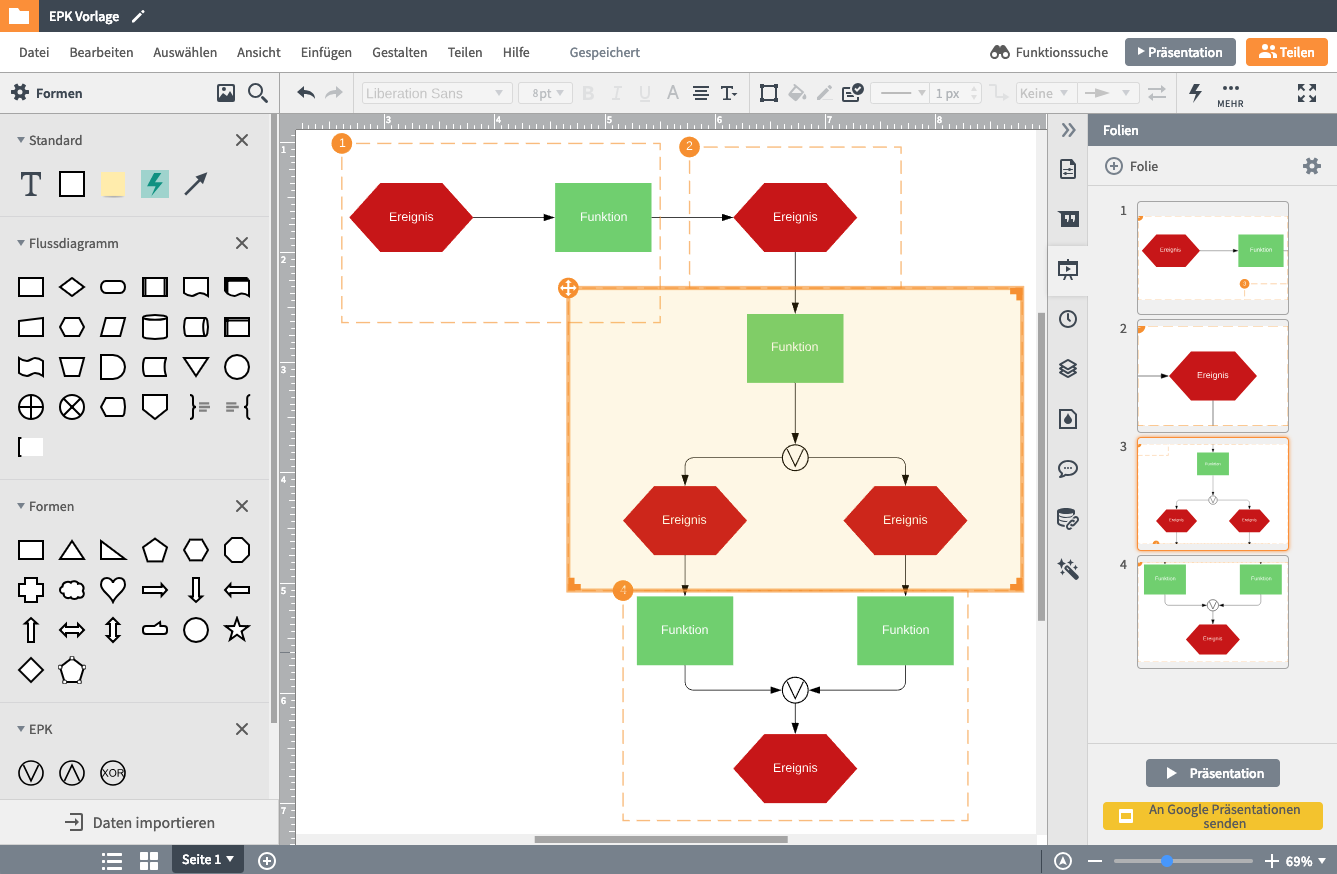Screen dimensions: 1337x874
Task: Click the orange Teilen button
Action: click(1286, 52)
